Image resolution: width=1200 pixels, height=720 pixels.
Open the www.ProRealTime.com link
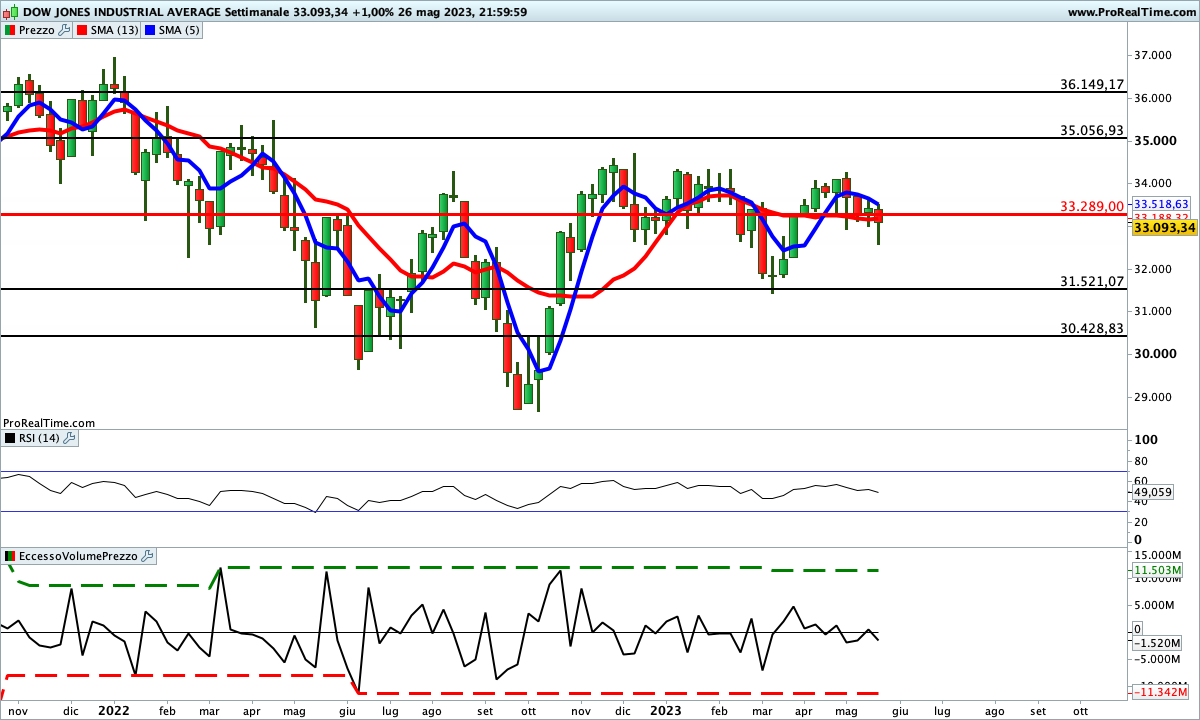coord(1131,13)
